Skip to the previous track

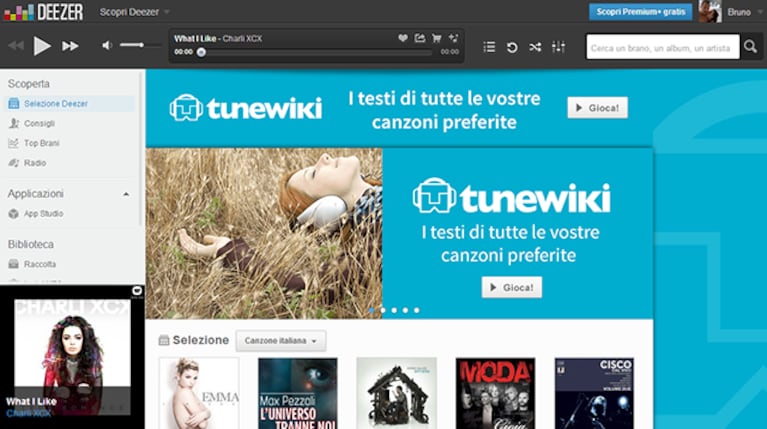[16, 46]
